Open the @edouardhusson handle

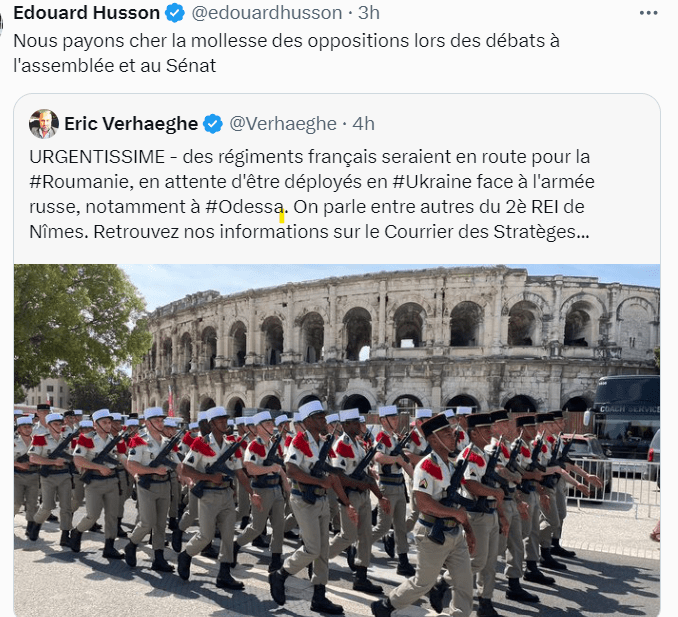[267, 13]
